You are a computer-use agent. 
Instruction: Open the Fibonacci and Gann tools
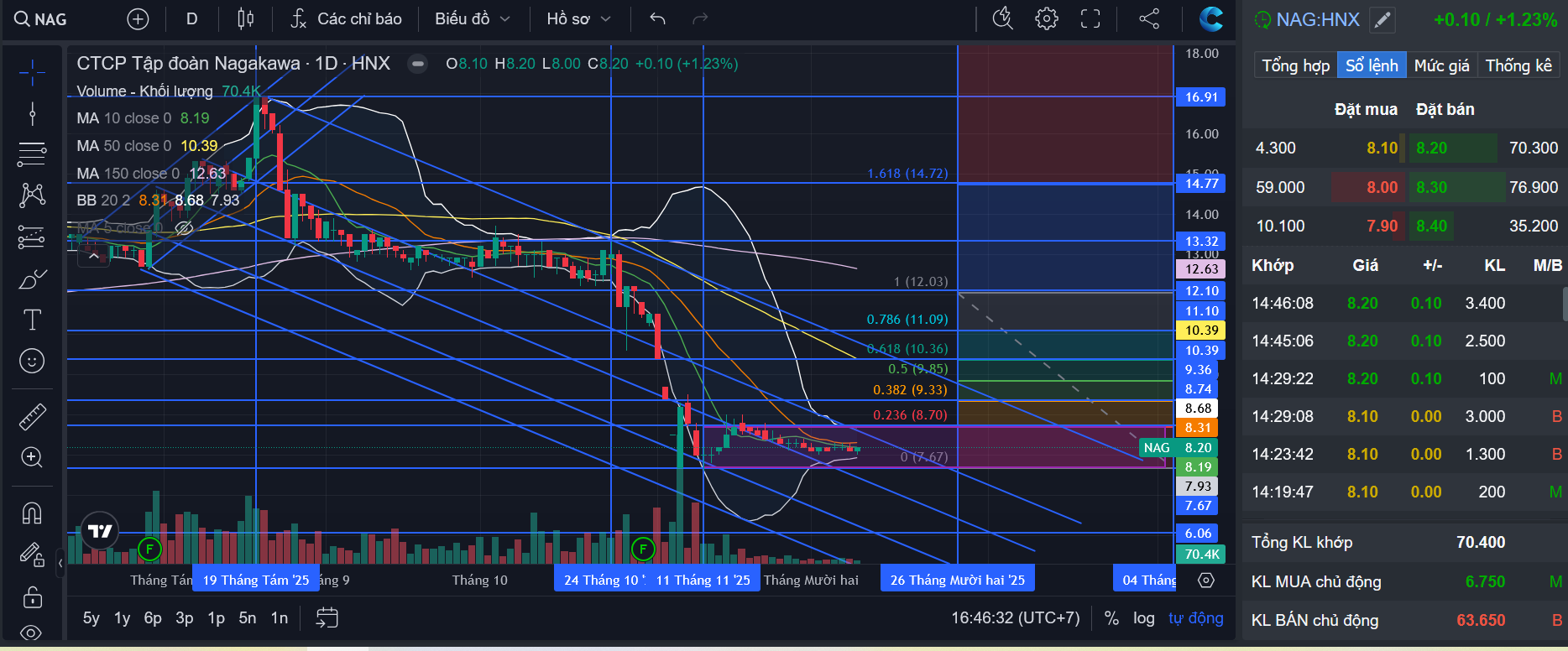coord(32,154)
